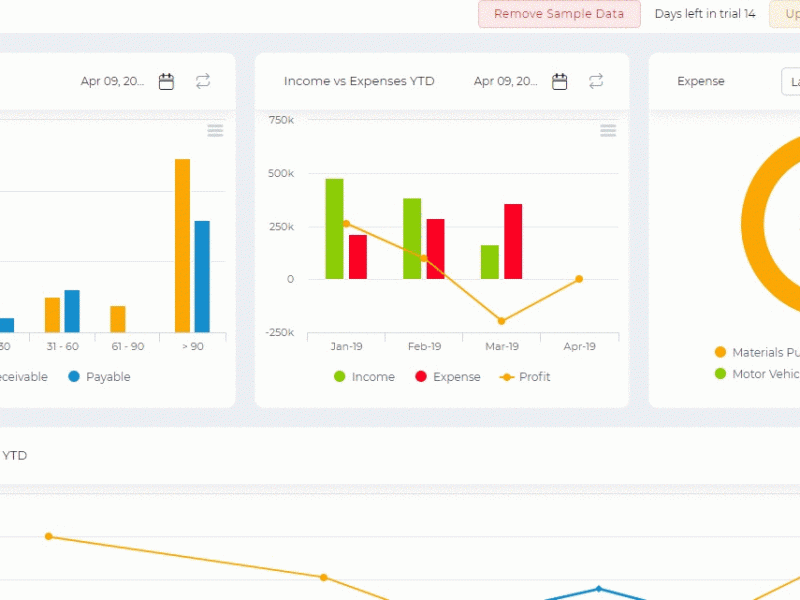Screen dimensions: 800x600
Task: Click the 'Days left in trial 14' text
Action: (x=705, y=14)
